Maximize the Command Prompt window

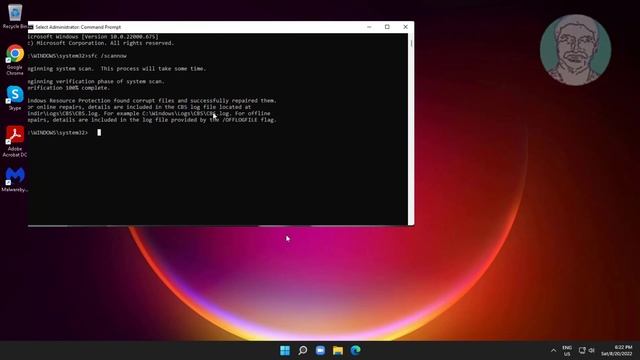387,27
